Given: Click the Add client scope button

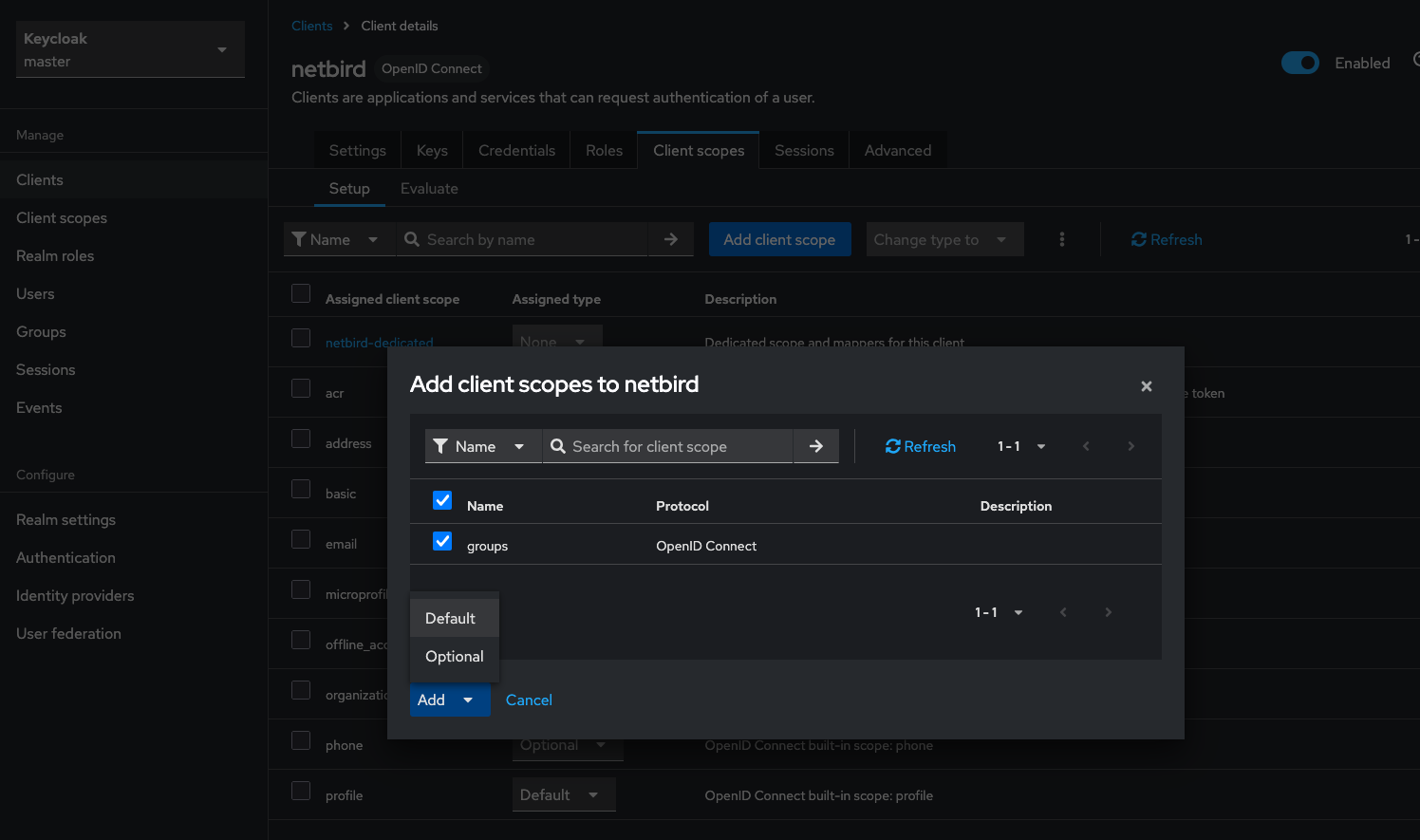Looking at the screenshot, I should (x=779, y=239).
